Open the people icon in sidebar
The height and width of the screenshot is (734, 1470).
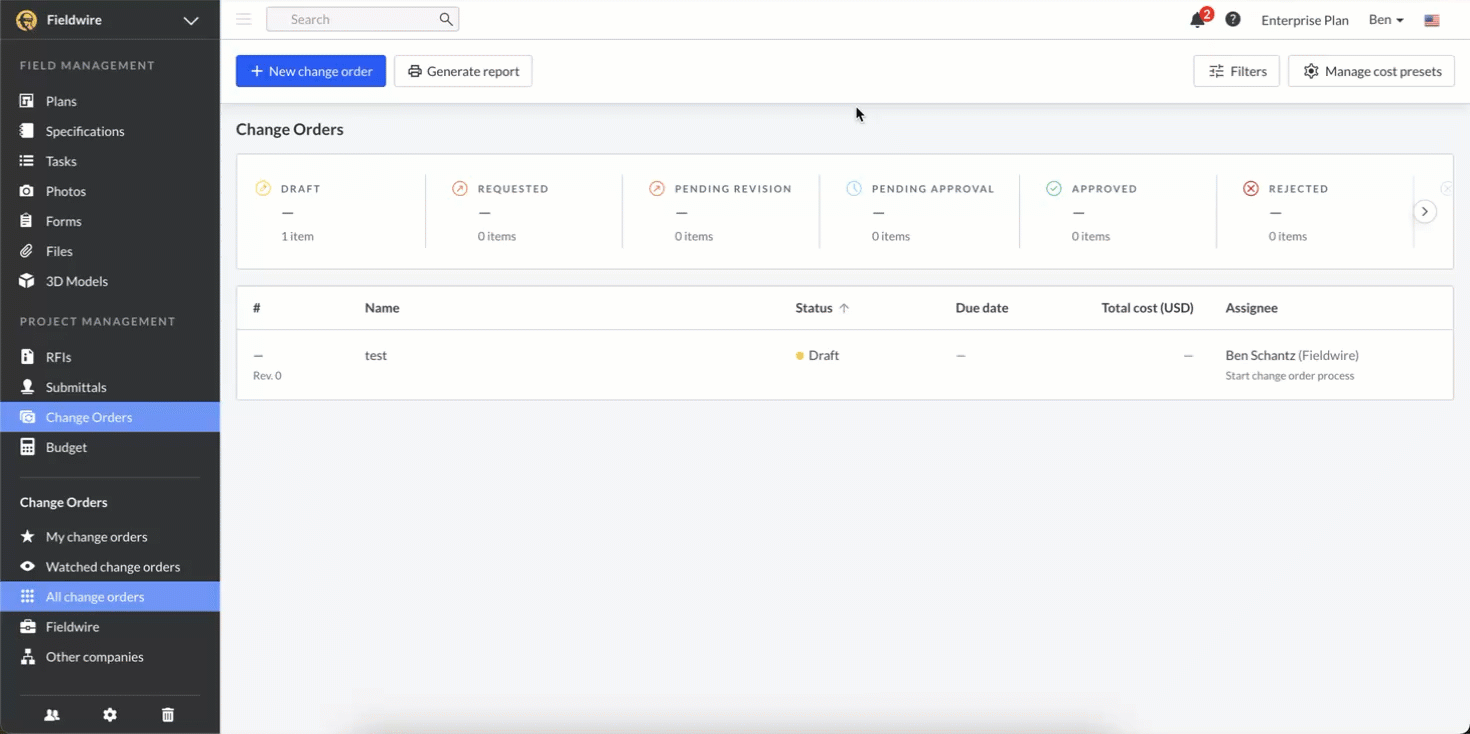52,715
